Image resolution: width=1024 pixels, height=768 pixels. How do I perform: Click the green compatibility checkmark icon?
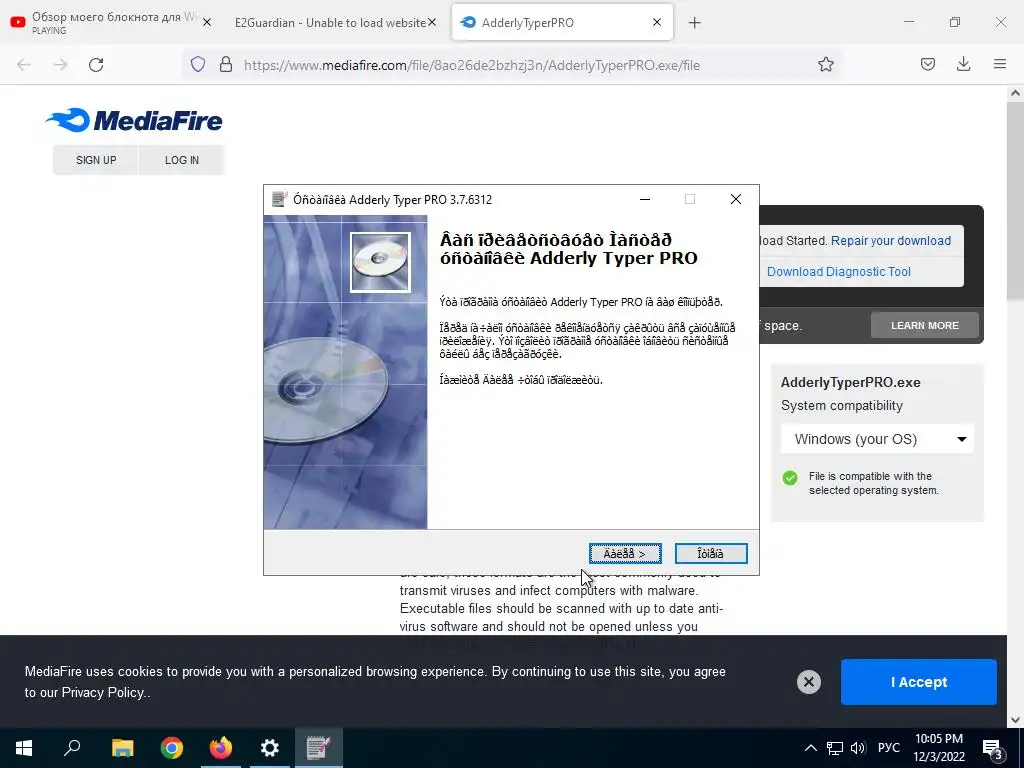pos(790,478)
